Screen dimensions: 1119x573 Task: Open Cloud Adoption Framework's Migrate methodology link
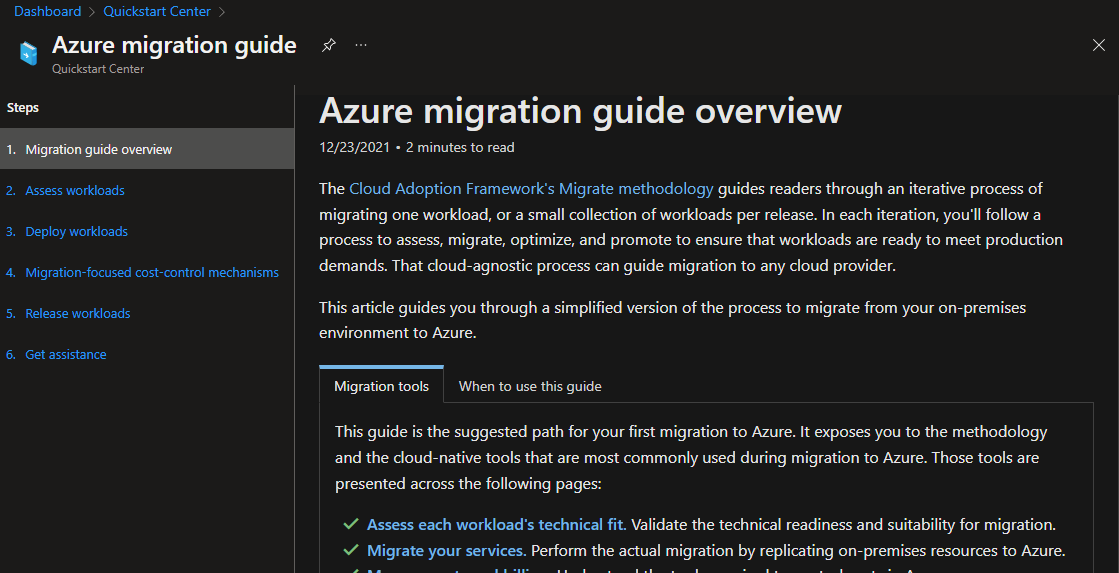click(531, 188)
